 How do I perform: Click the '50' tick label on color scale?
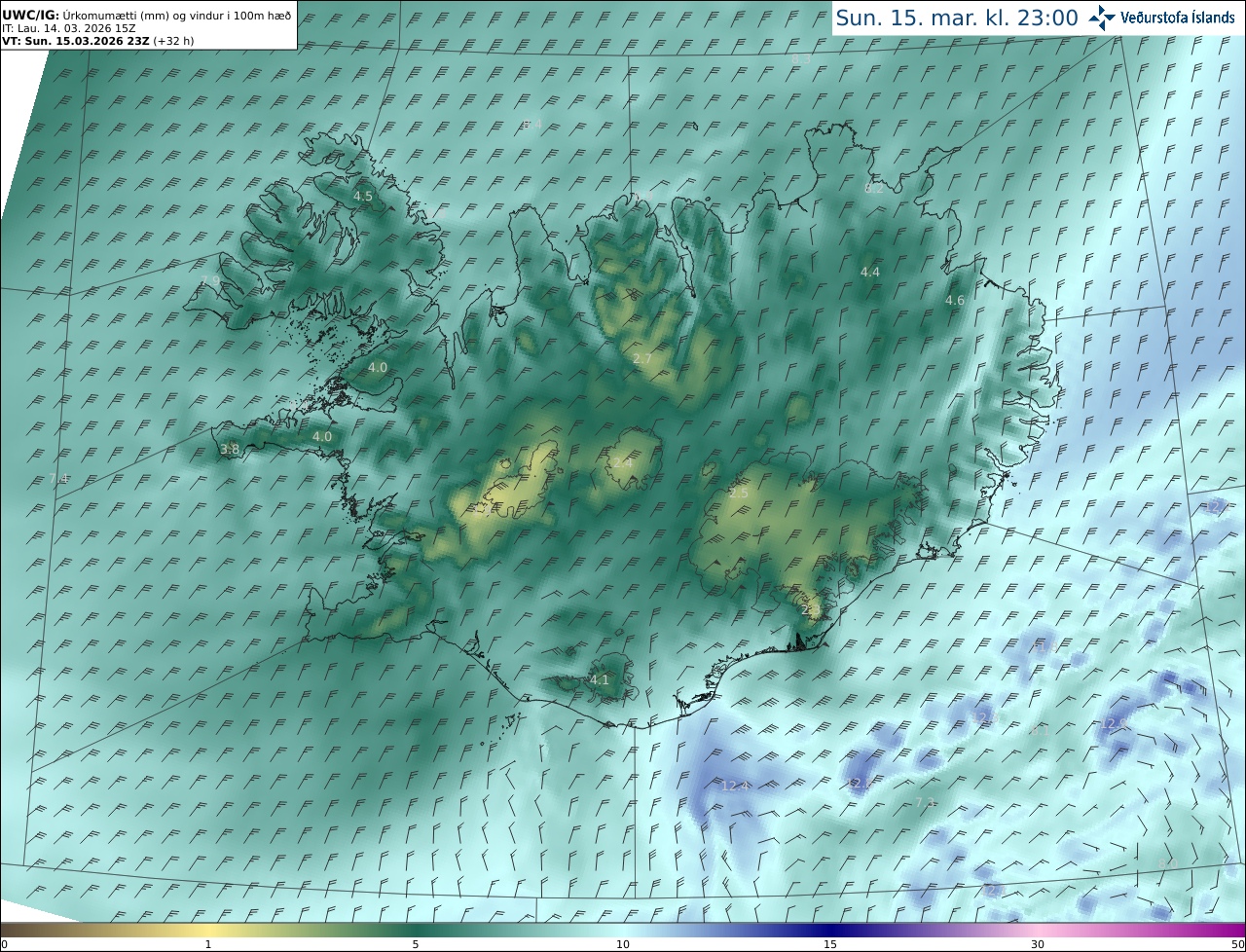[x=1238, y=944]
